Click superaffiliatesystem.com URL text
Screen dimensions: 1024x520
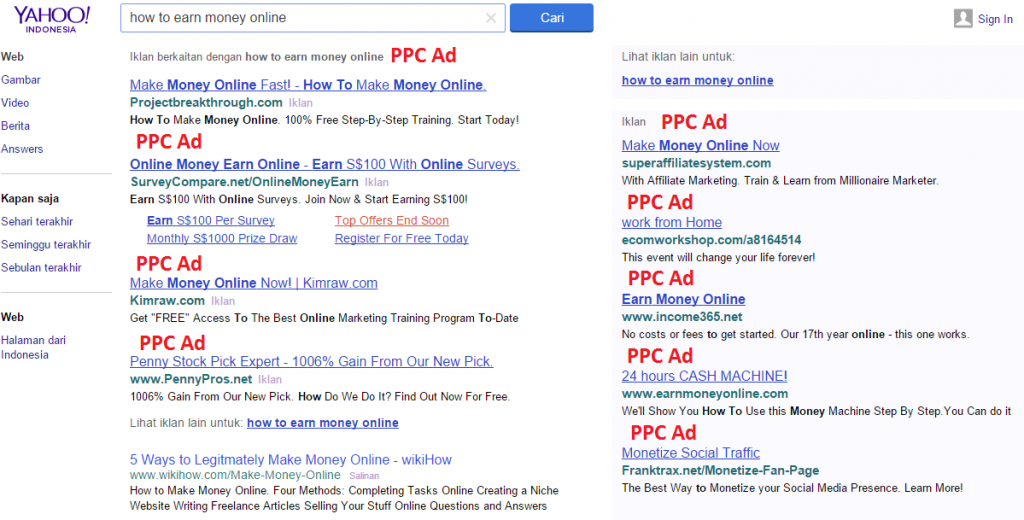(x=696, y=163)
